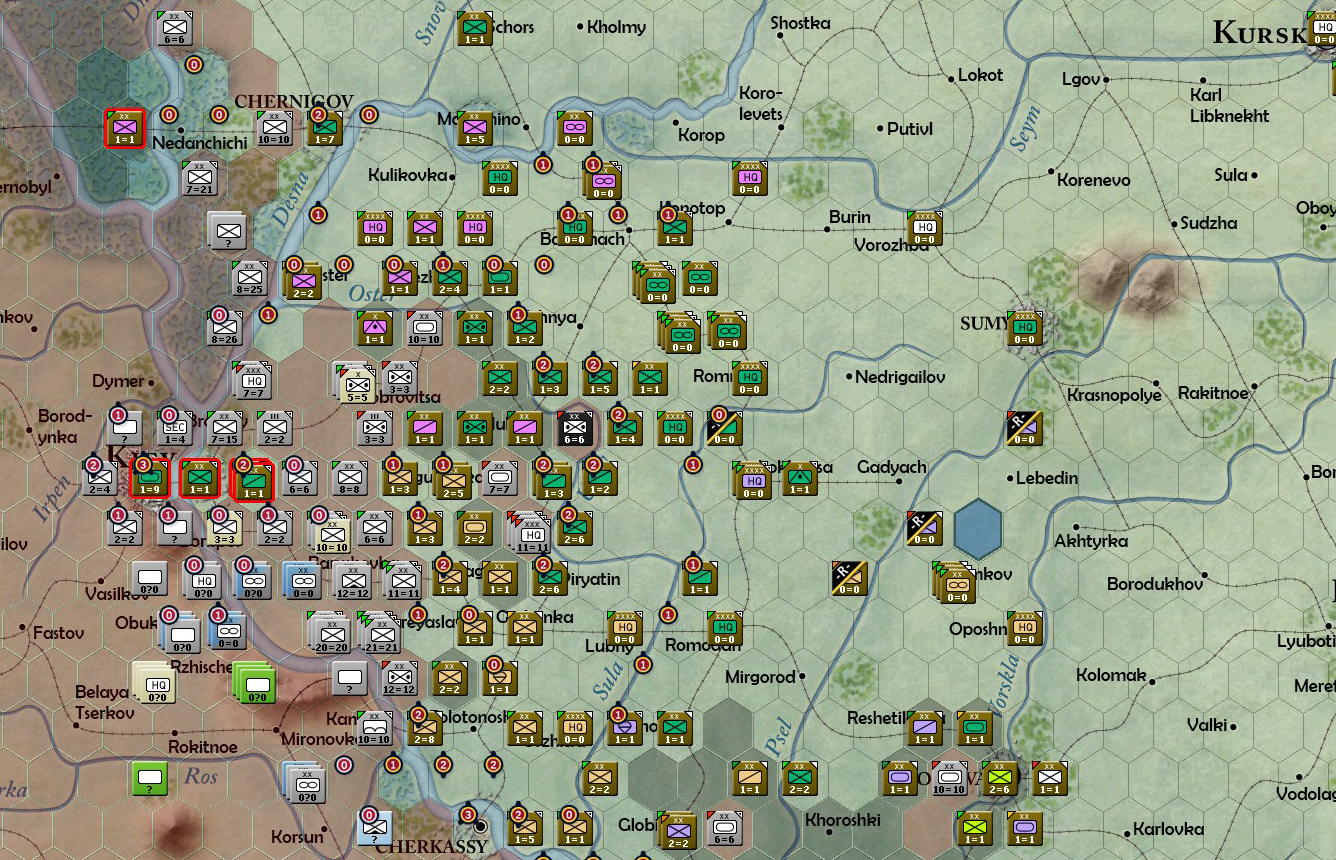Select the 7=21 infantry counter below Nedanchichi
1336x860 pixels.
click(200, 179)
